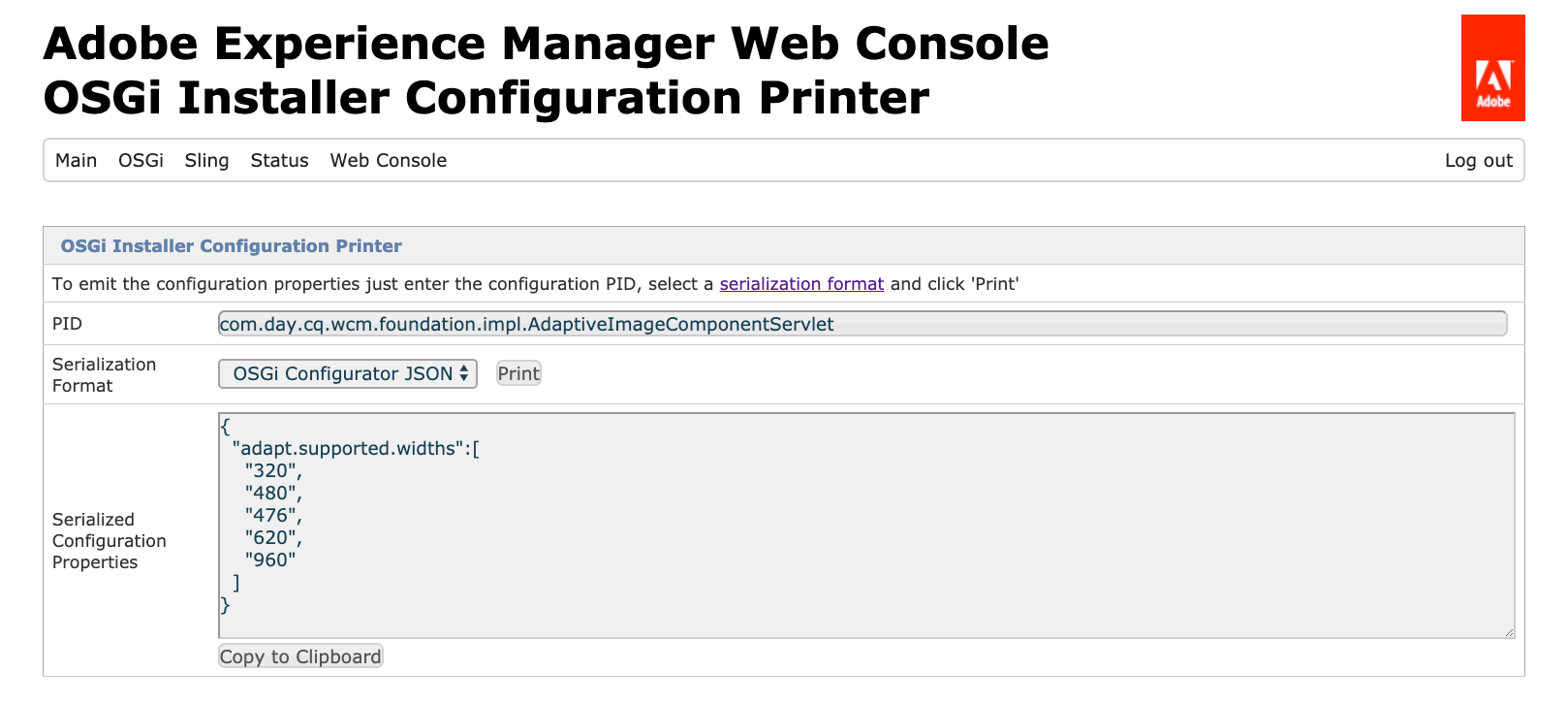Open the Web Console menu
Viewport: 1568px width, 703px height.
coord(388,161)
